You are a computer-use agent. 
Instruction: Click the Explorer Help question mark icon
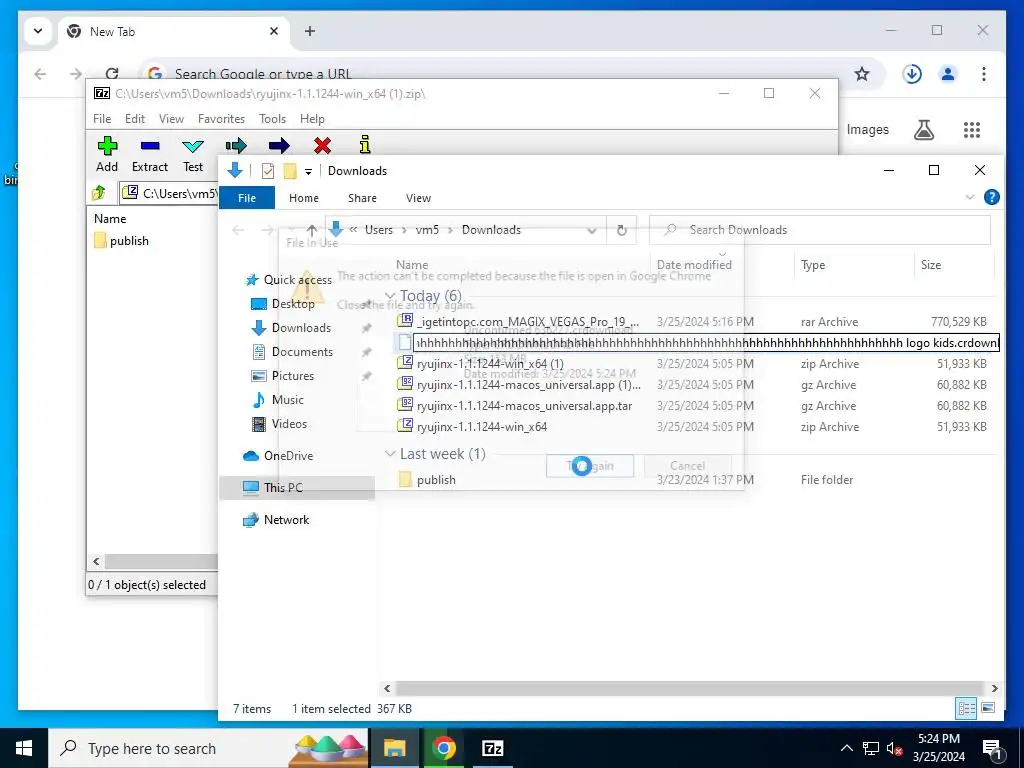(991, 197)
